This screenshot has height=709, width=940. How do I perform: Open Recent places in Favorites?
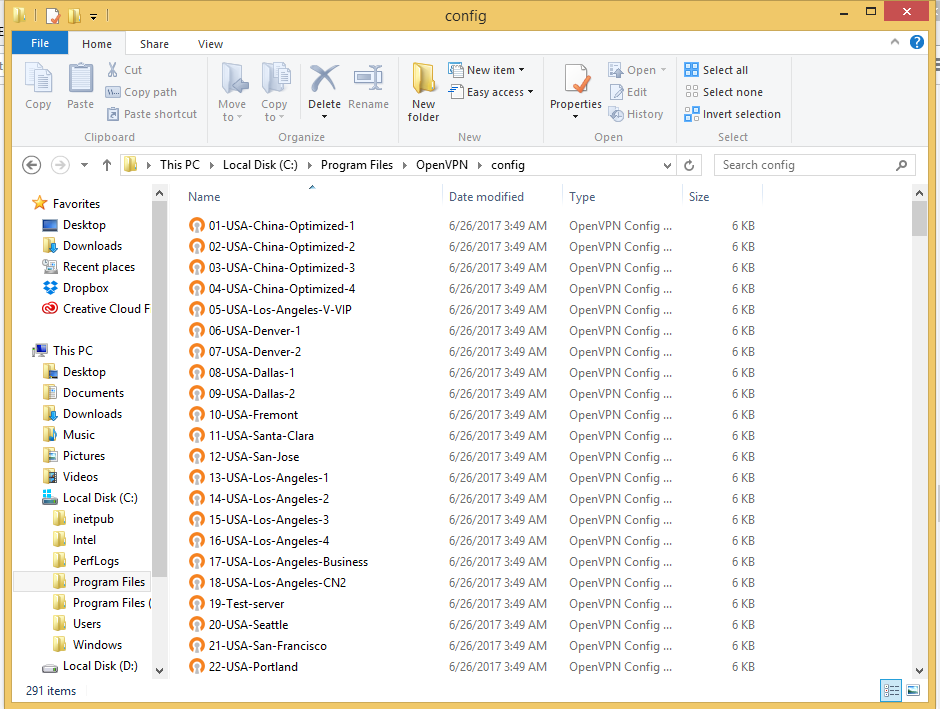89,267
